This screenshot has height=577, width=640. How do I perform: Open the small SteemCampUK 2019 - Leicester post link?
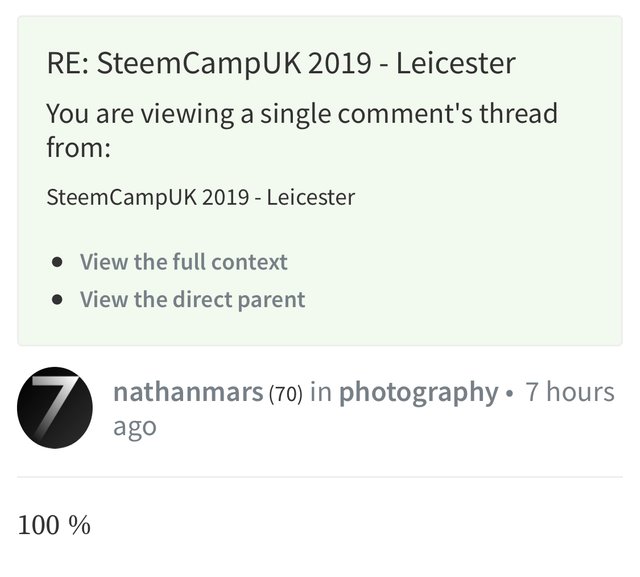tap(201, 198)
